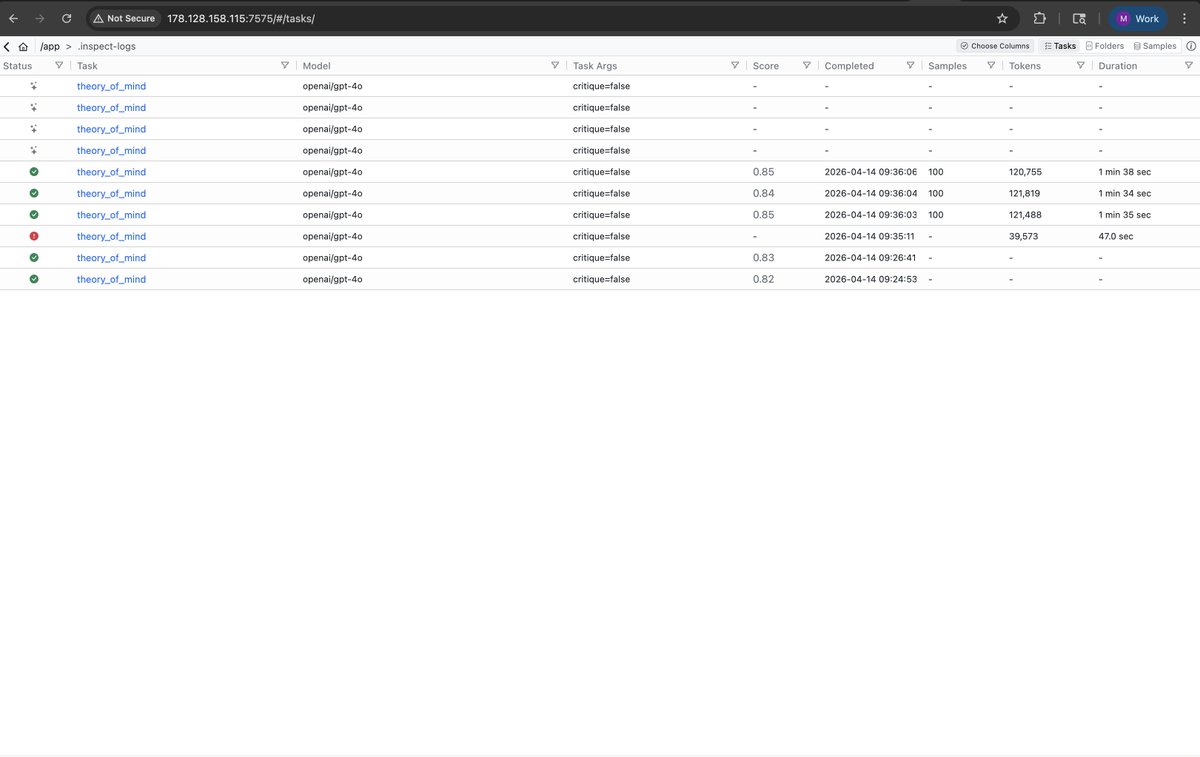
Task: Open the Duration column filter icon
Action: 1189,66
